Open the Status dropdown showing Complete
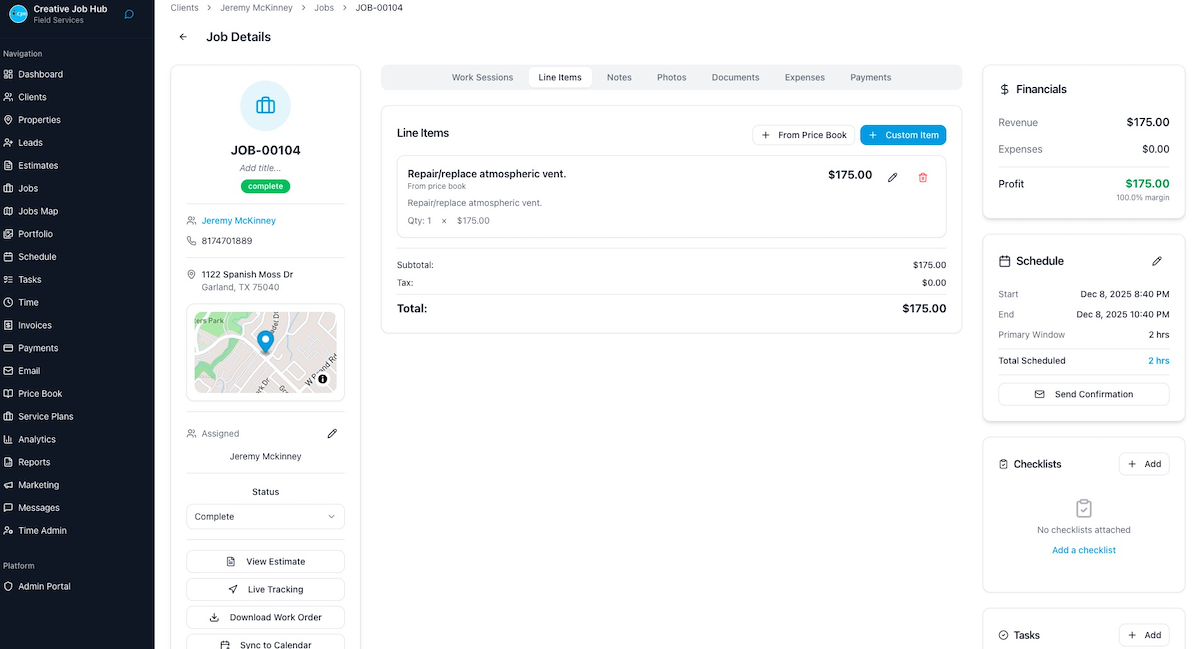The image size is (1200, 649). (264, 516)
